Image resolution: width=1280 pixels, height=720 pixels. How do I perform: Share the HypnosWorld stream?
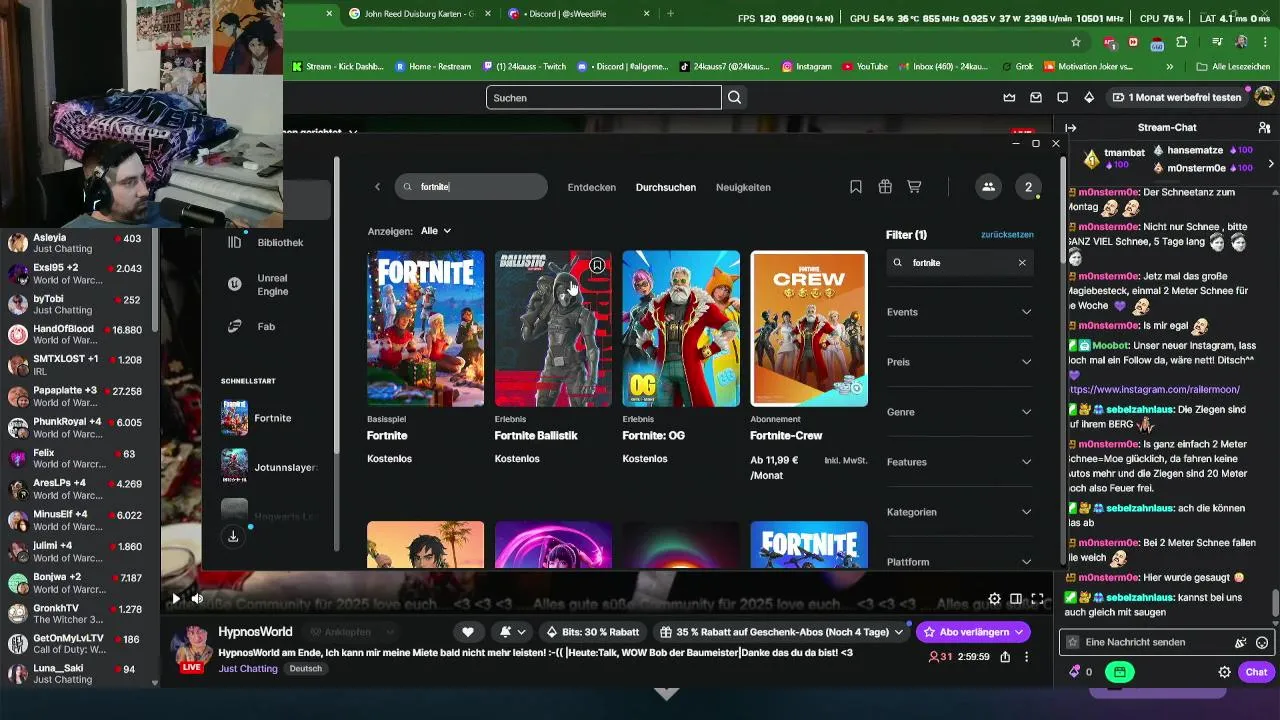(x=1004, y=657)
